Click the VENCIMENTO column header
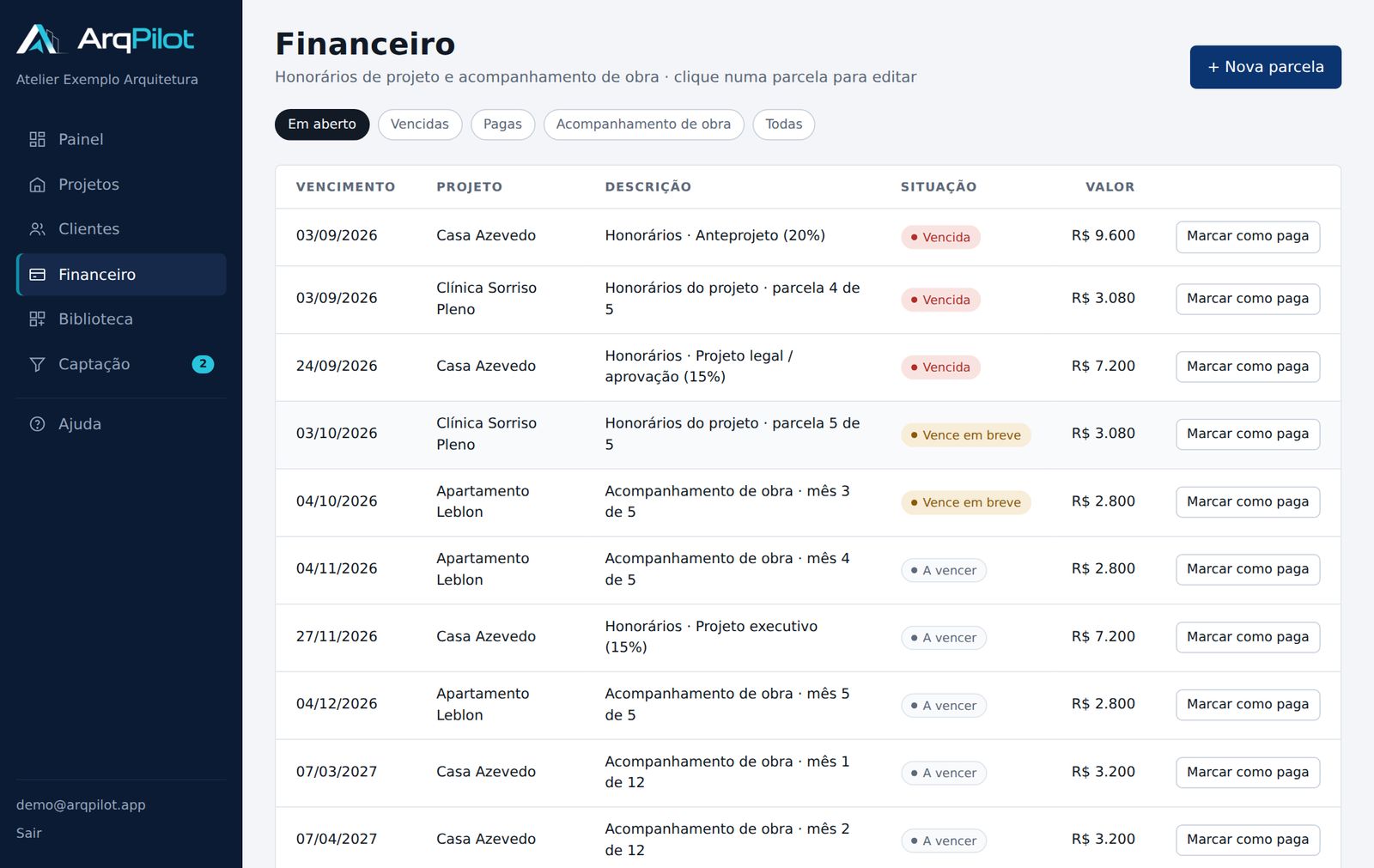The height and width of the screenshot is (868, 1374). [346, 187]
